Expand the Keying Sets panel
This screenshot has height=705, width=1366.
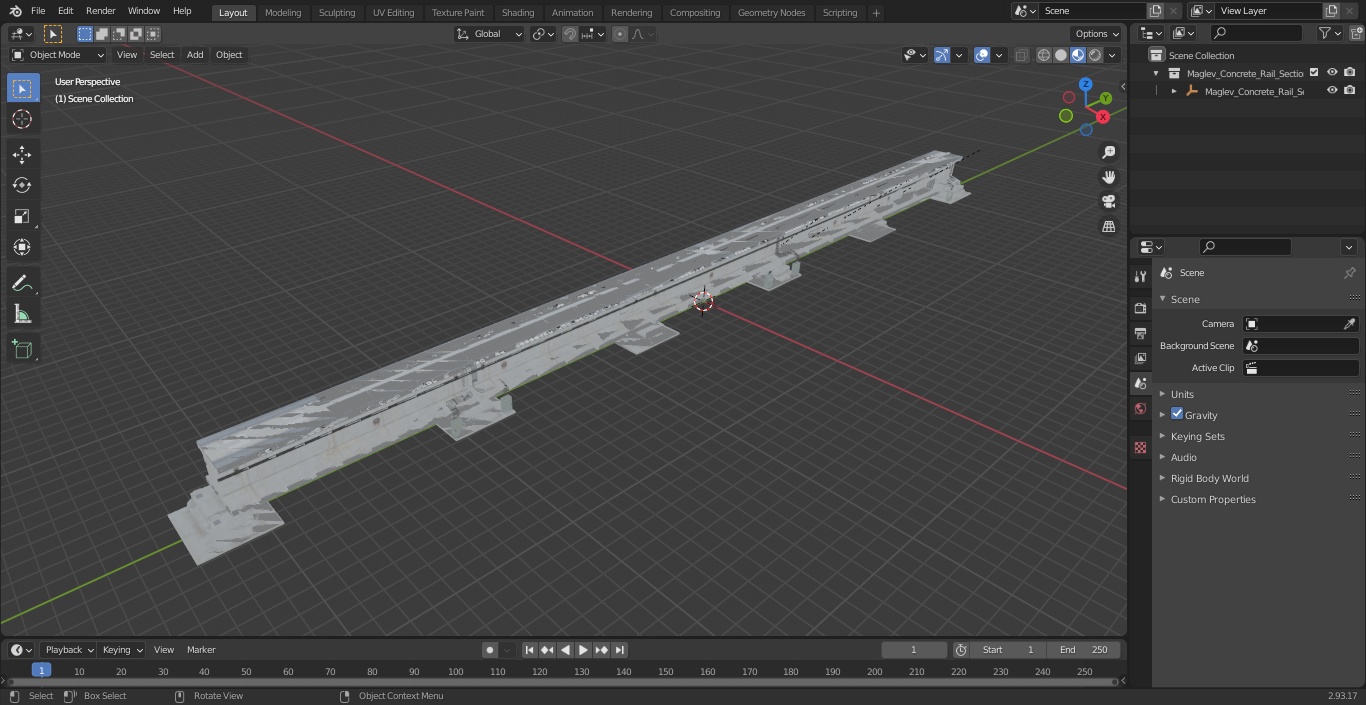pos(1197,436)
